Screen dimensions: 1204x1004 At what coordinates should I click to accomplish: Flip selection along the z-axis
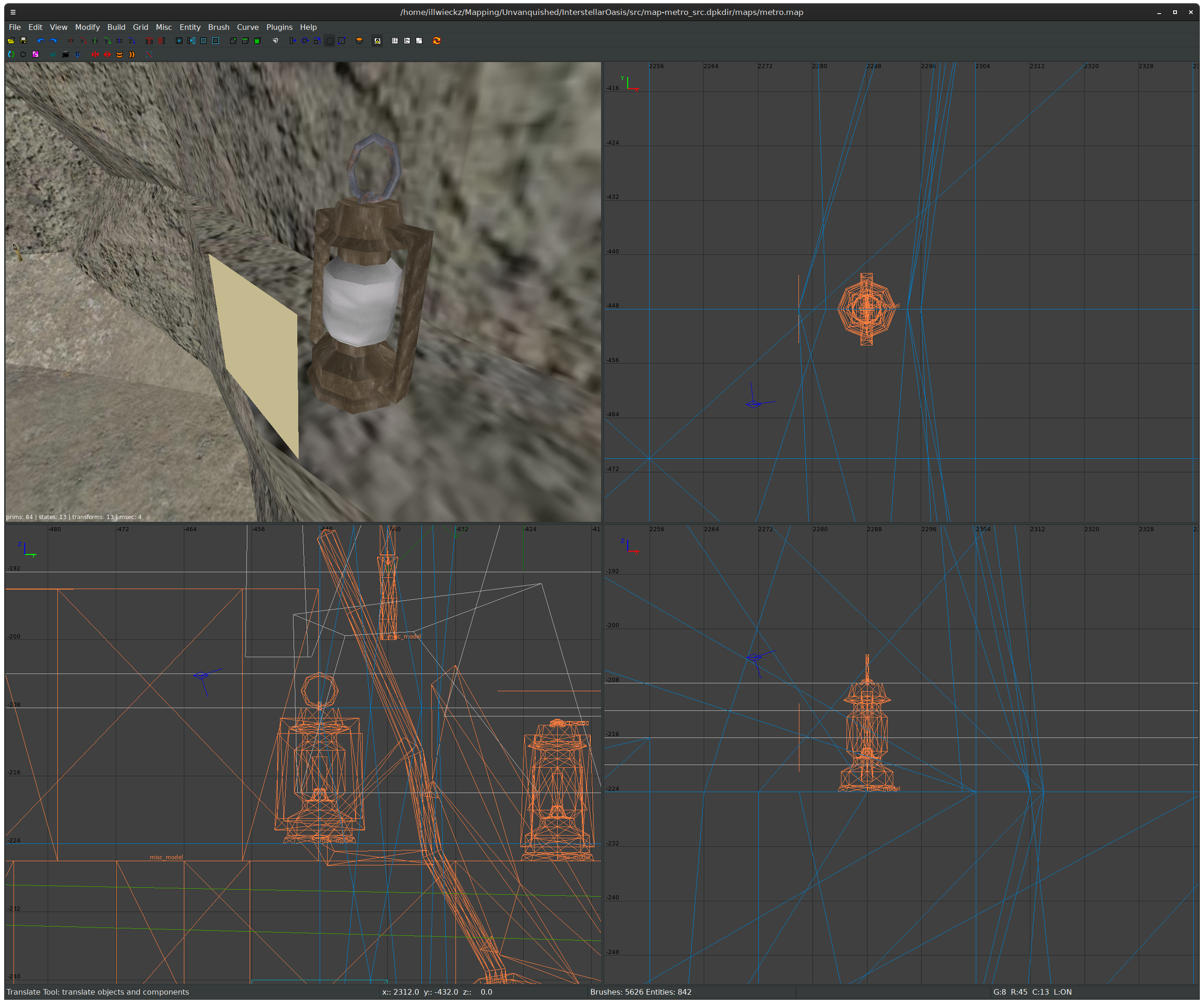click(119, 41)
